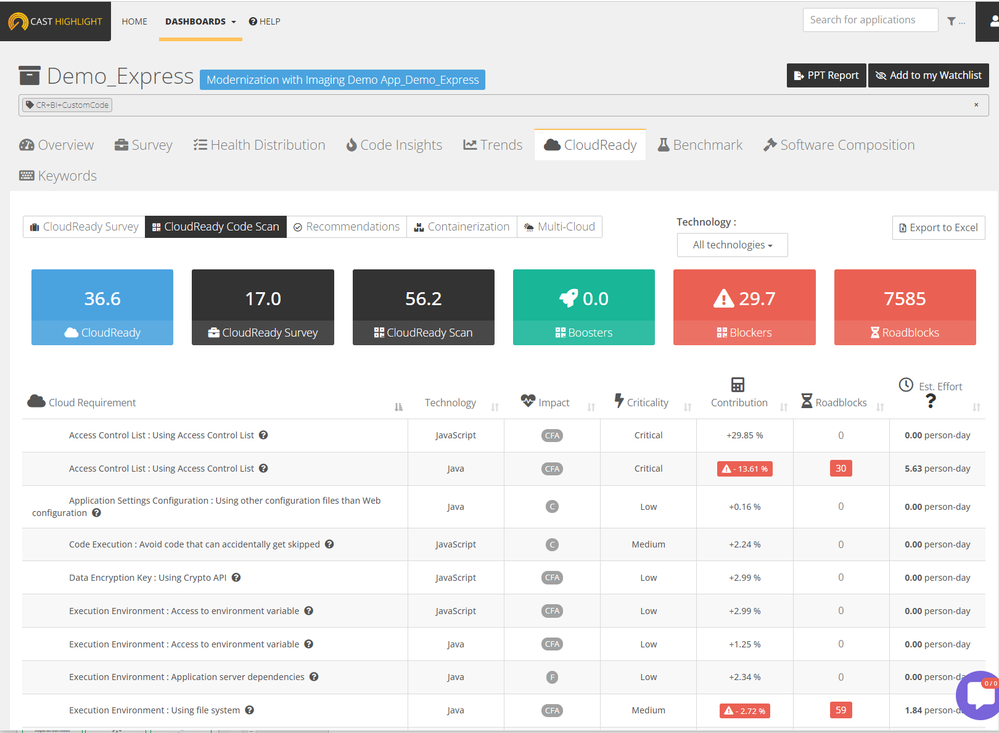Open help icon for Using file system row
This screenshot has width=999, height=733.
point(250,710)
